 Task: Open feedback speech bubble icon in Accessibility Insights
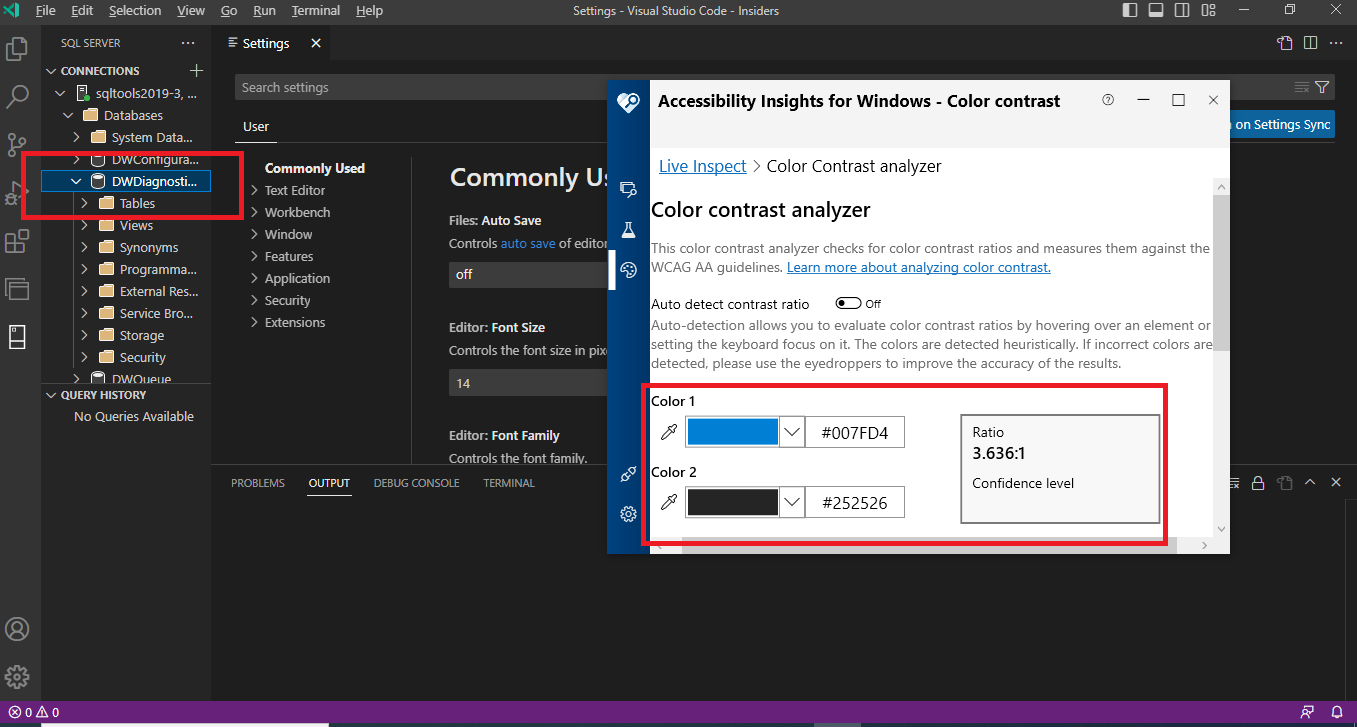628,474
